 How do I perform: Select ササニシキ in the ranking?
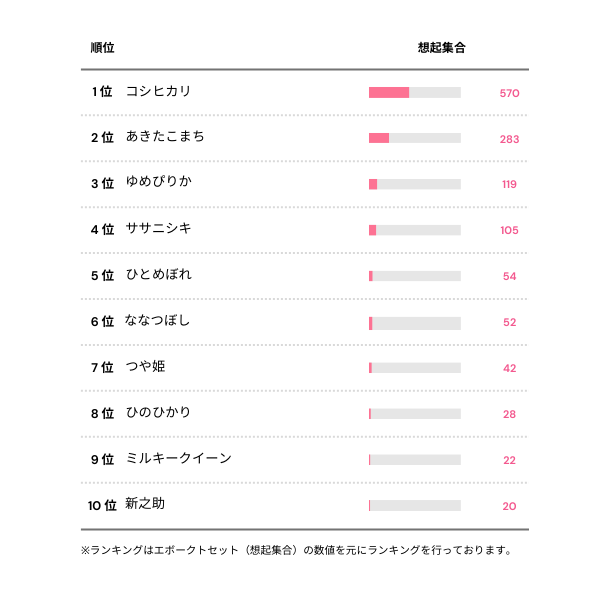(x=158, y=229)
